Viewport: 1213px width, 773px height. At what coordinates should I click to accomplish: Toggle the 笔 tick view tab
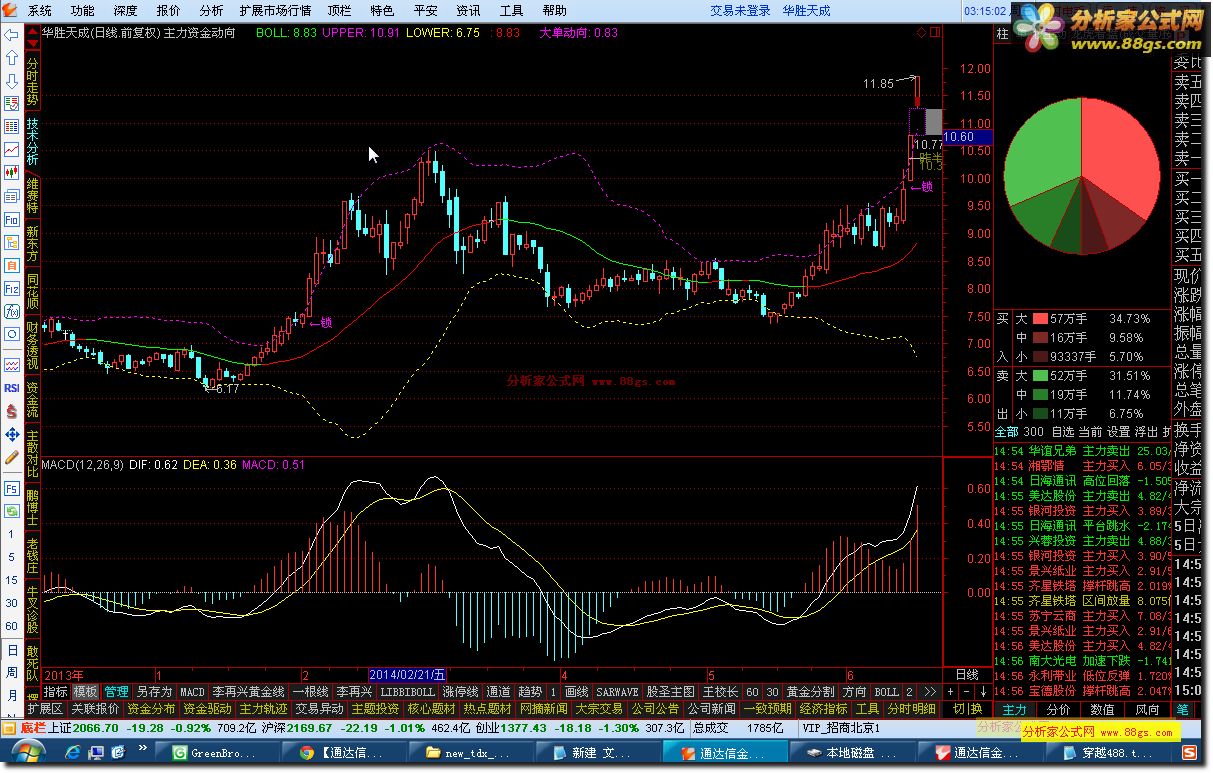1183,709
